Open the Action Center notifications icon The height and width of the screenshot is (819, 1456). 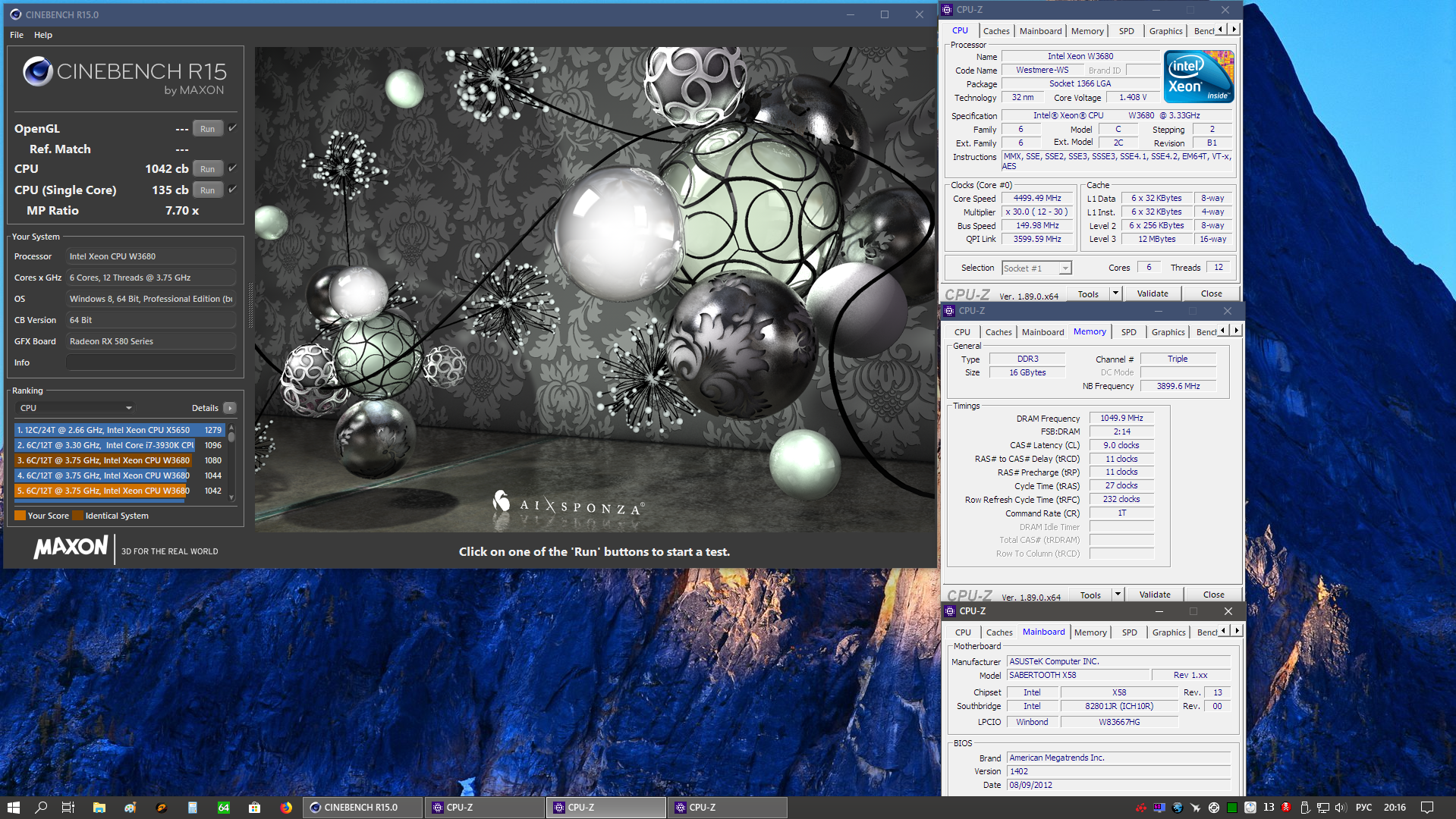click(1427, 808)
